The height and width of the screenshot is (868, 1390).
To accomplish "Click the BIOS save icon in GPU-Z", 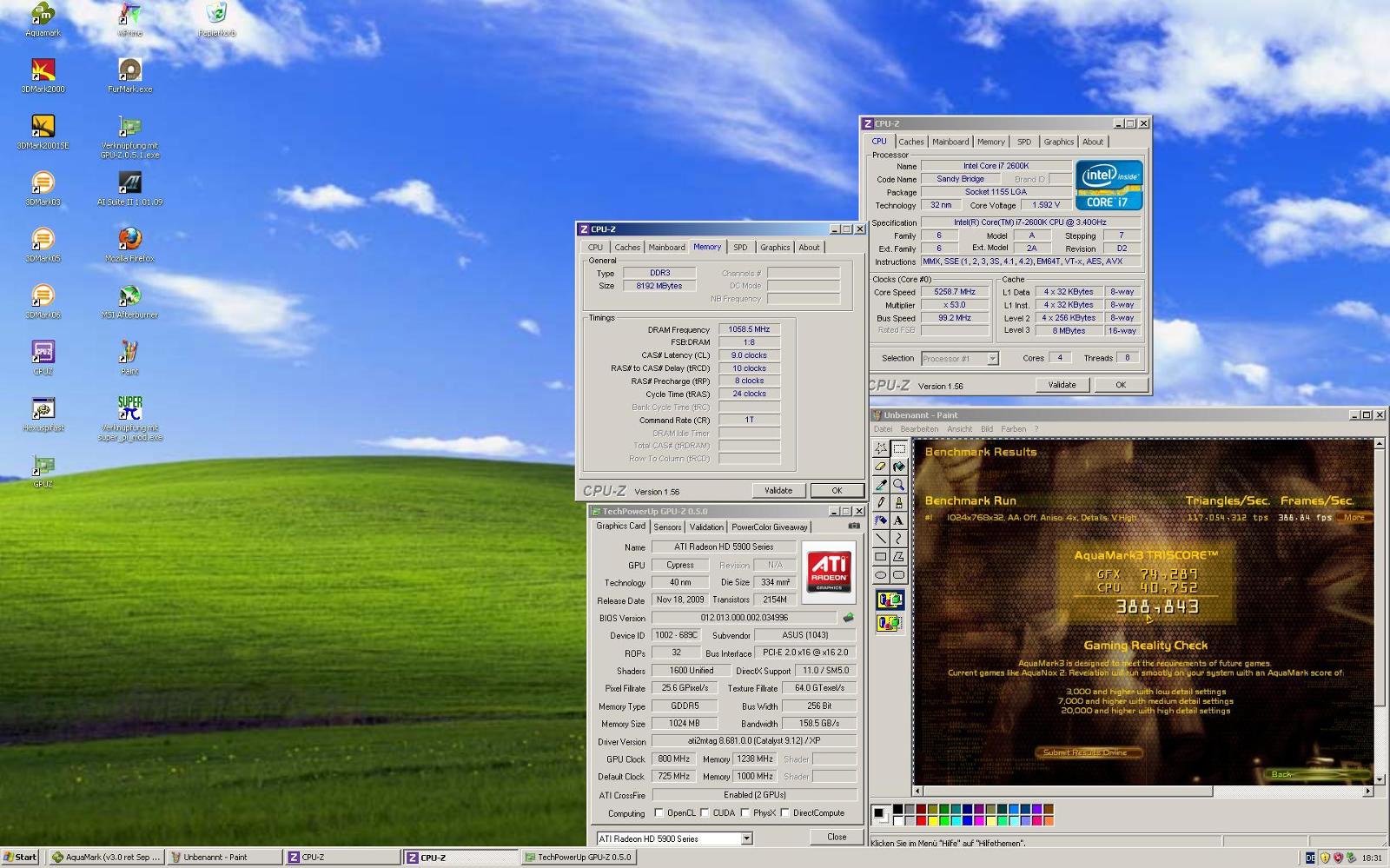I will point(848,618).
